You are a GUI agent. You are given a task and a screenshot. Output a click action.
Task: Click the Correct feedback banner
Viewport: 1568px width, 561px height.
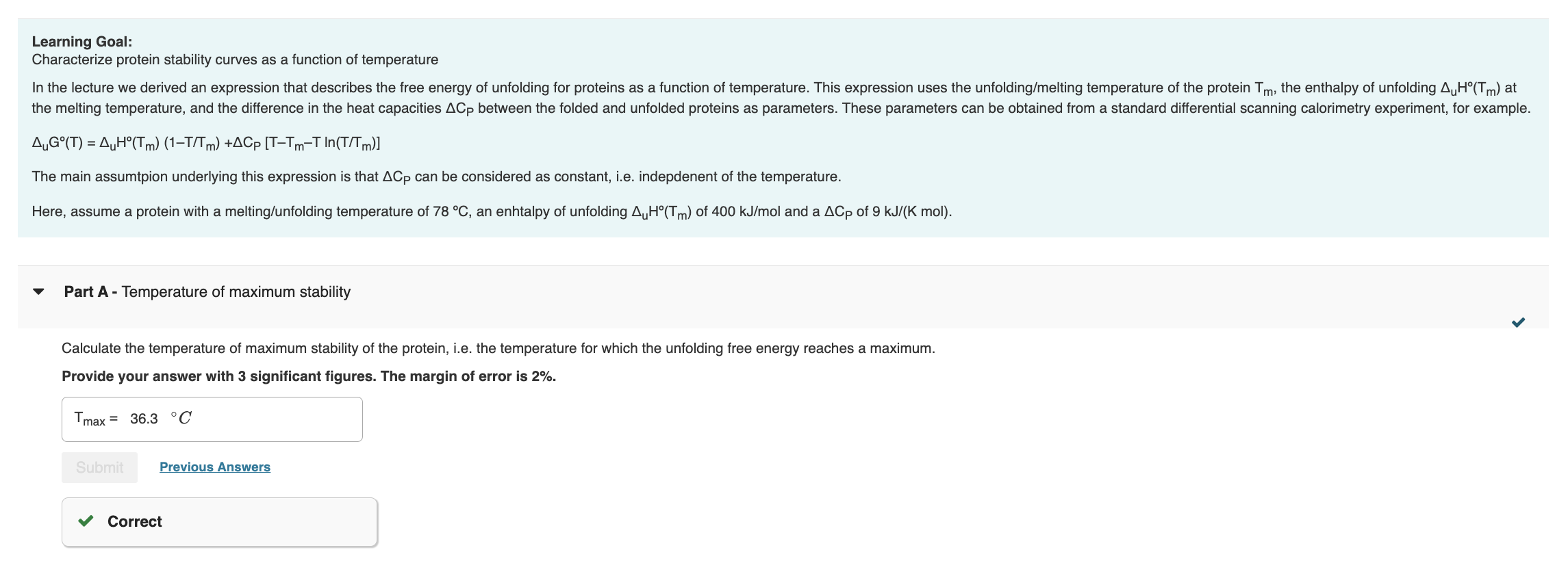pyautogui.click(x=218, y=521)
